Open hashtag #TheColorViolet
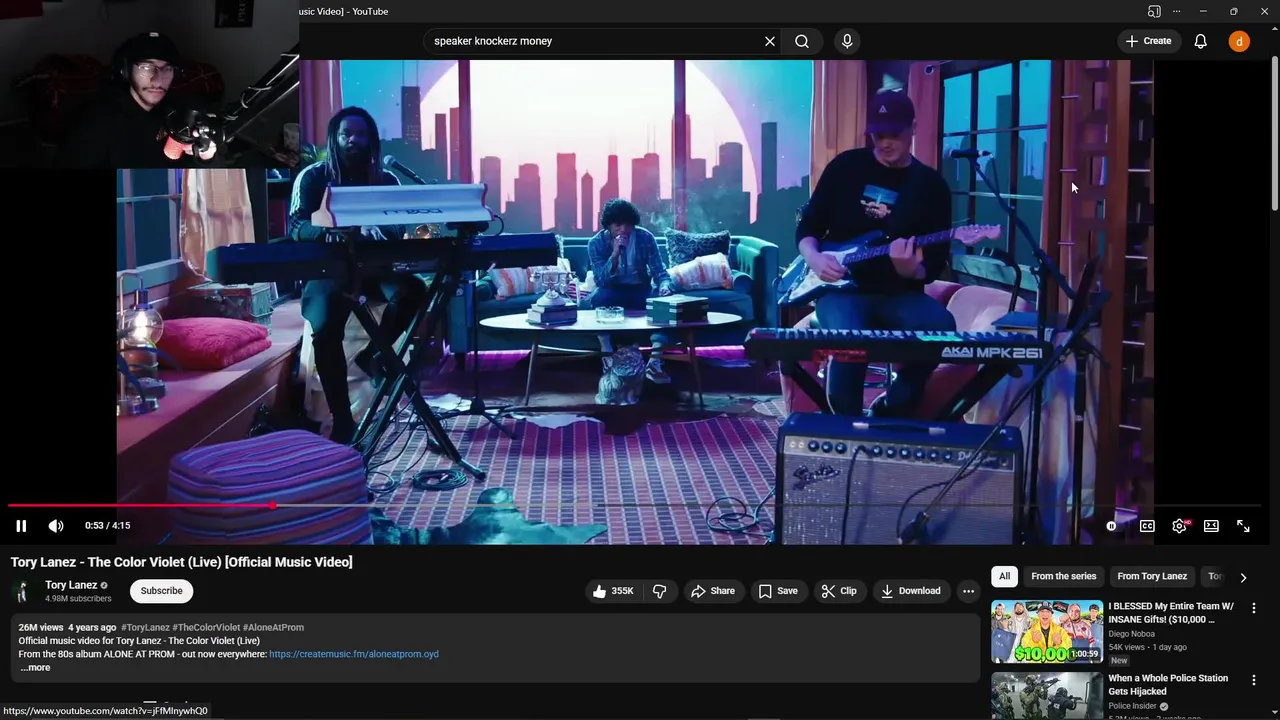This screenshot has width=1280, height=720. 205,628
